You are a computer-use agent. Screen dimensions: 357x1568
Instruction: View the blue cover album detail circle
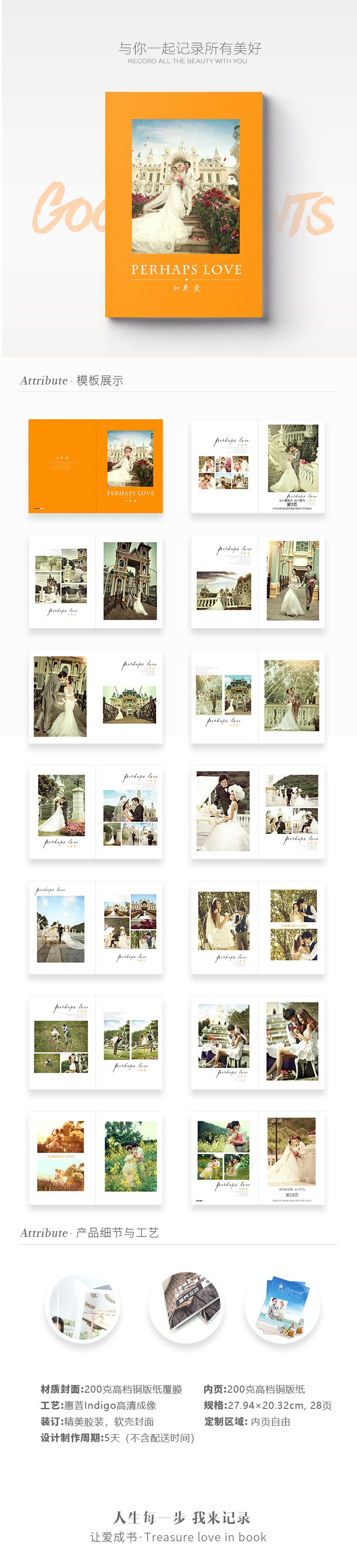[x=282, y=1305]
